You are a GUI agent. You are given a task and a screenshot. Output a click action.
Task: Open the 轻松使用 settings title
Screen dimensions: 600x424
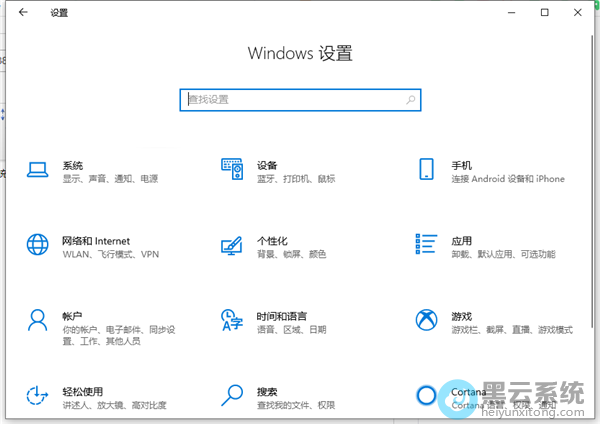83,392
